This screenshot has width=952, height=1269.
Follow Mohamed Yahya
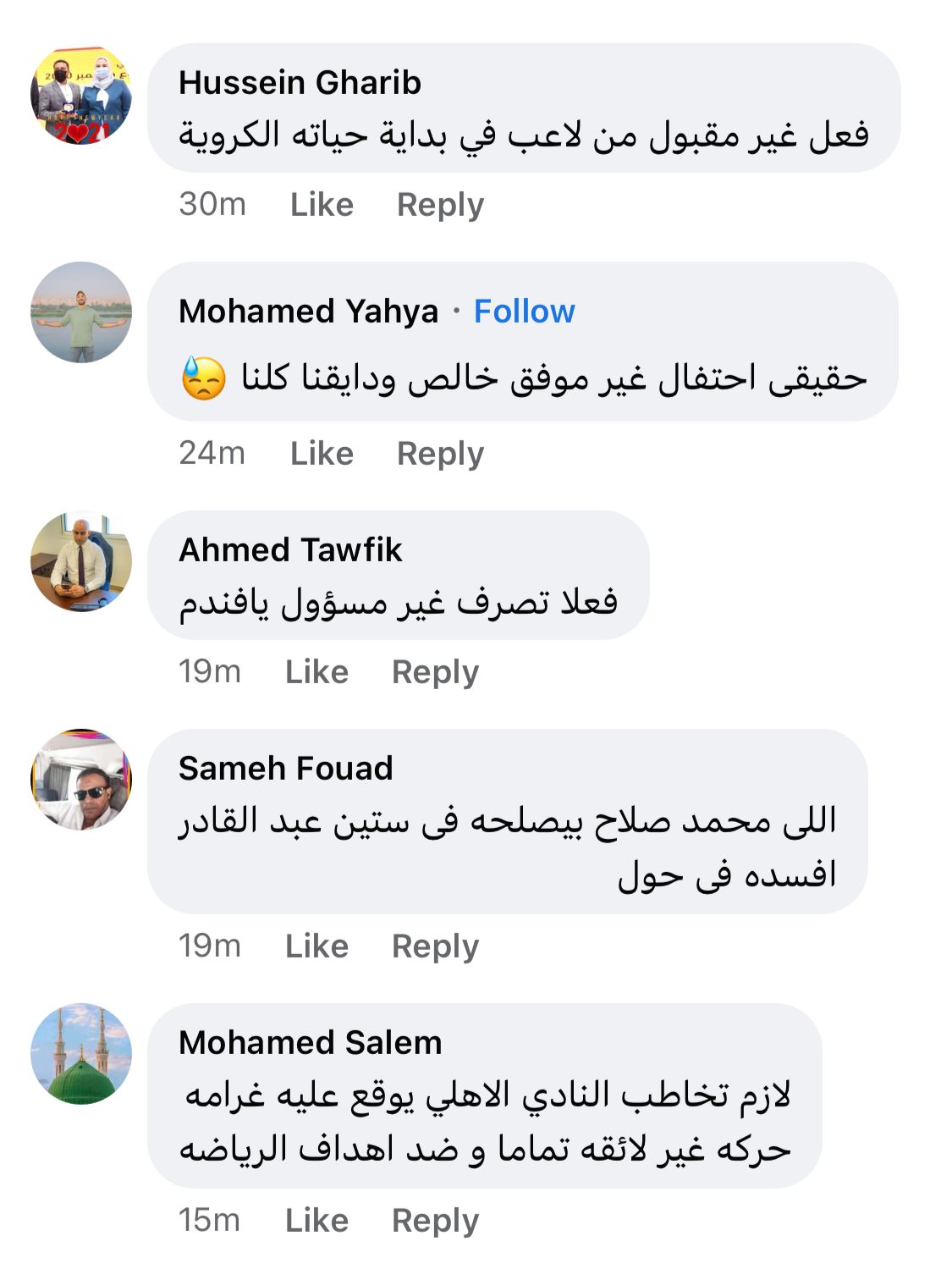524,312
